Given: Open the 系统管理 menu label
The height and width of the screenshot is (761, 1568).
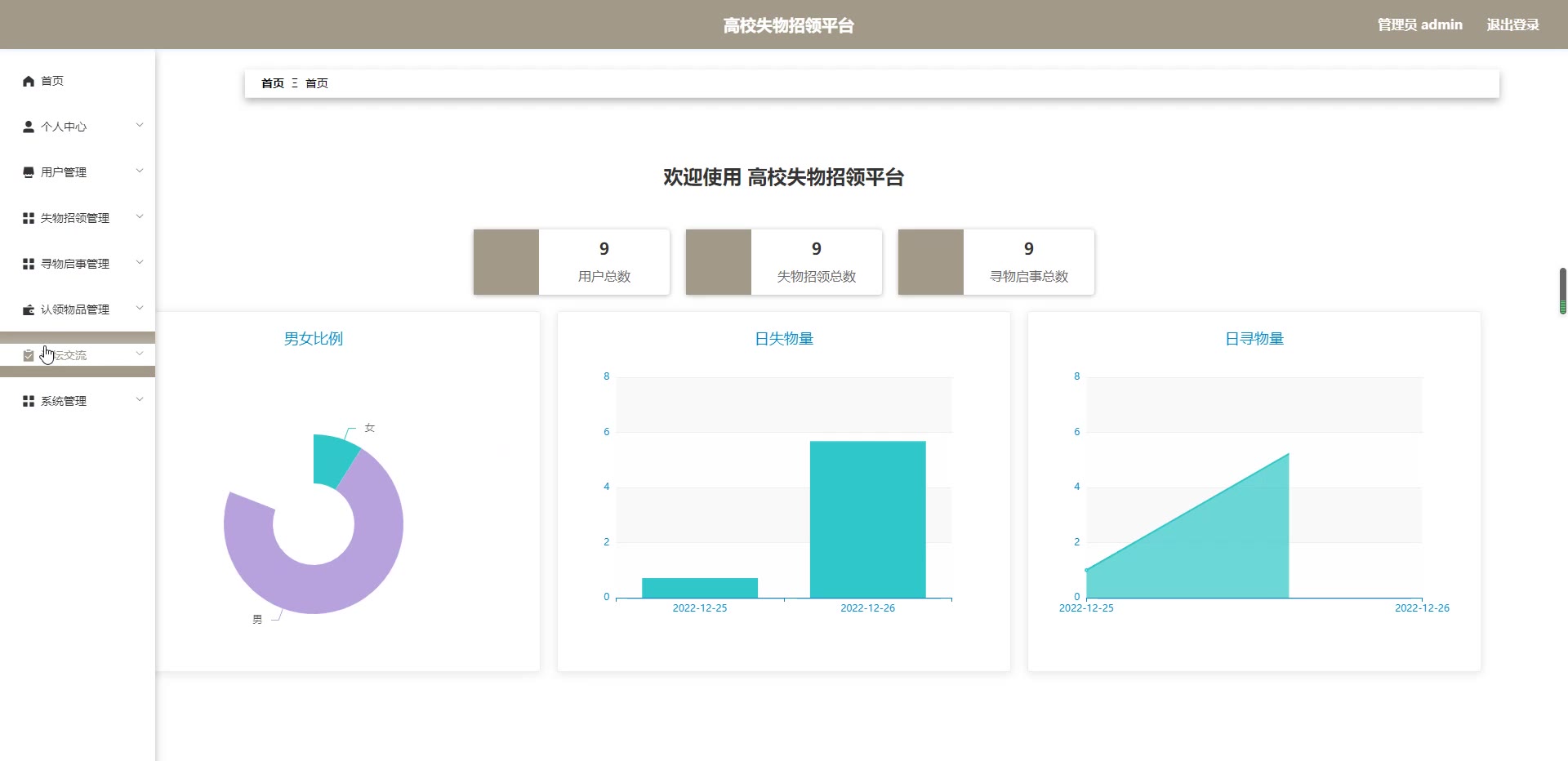Looking at the screenshot, I should [64, 401].
